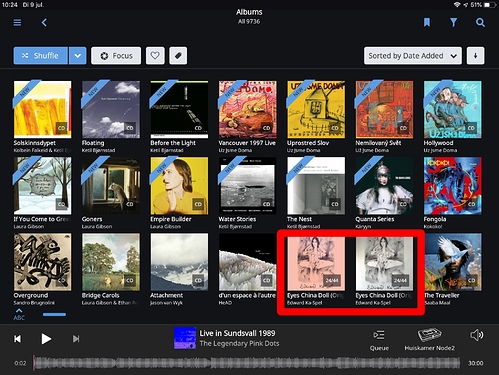Toggle the heart favorites filter
Image resolution: width=499 pixels, height=375 pixels.
click(x=155, y=56)
